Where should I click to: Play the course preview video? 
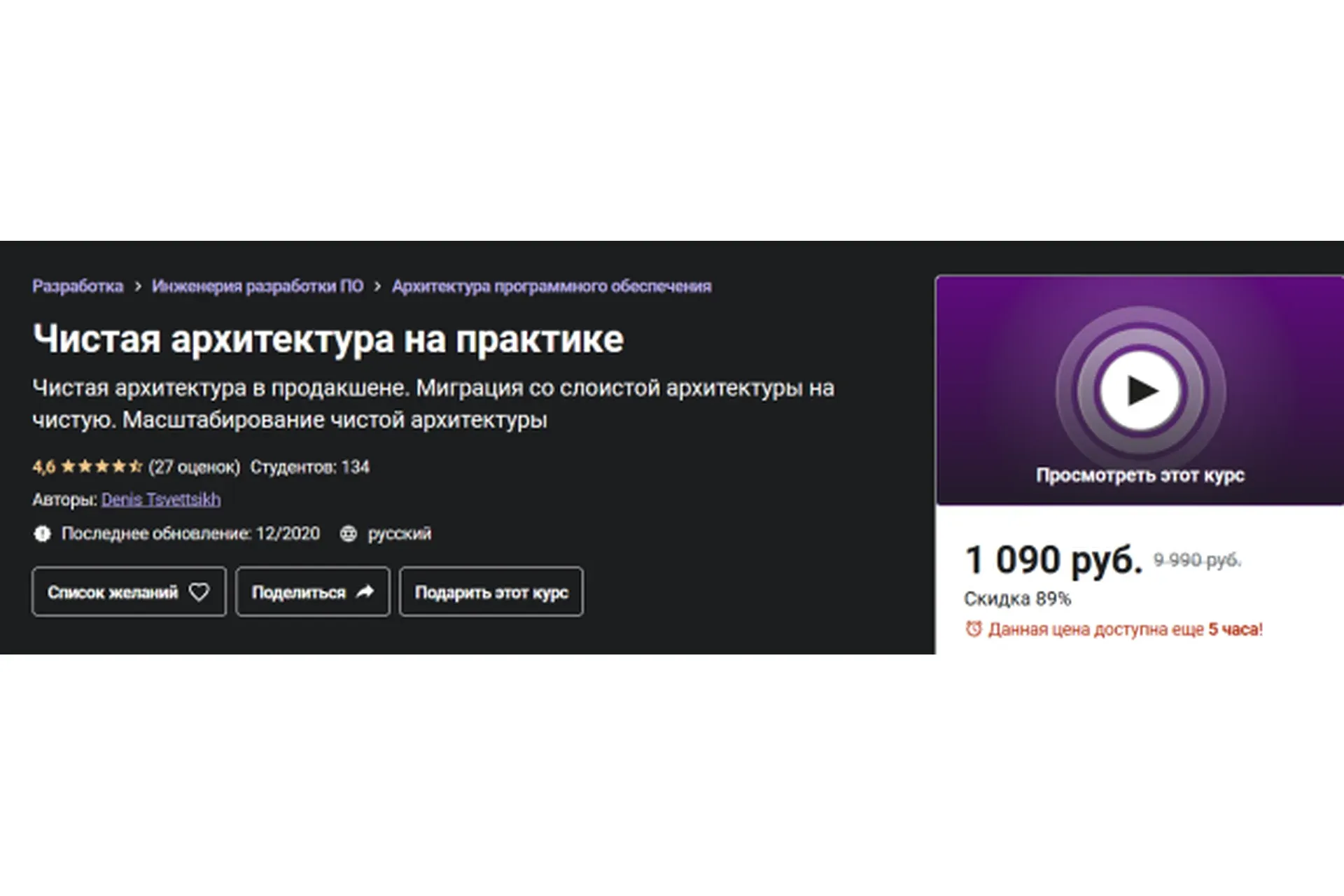click(1140, 391)
